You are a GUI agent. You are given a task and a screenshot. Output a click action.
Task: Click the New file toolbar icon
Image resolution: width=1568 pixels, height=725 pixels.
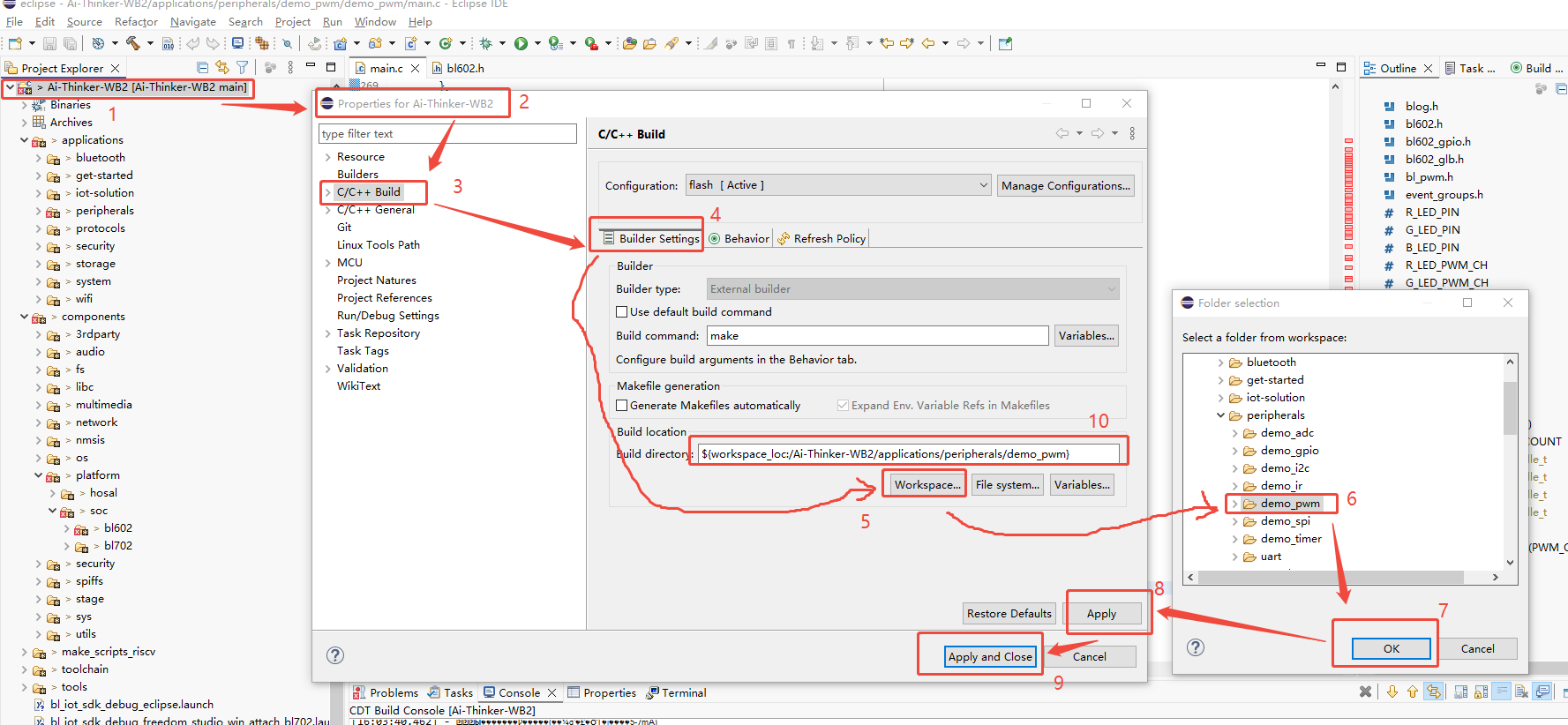(15, 43)
